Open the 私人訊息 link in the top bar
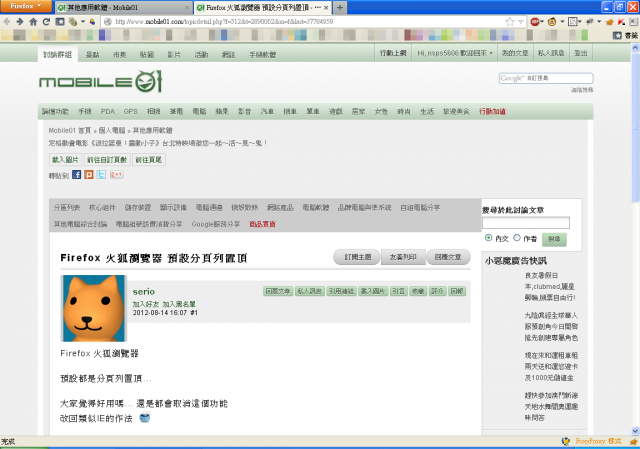 [x=551, y=53]
